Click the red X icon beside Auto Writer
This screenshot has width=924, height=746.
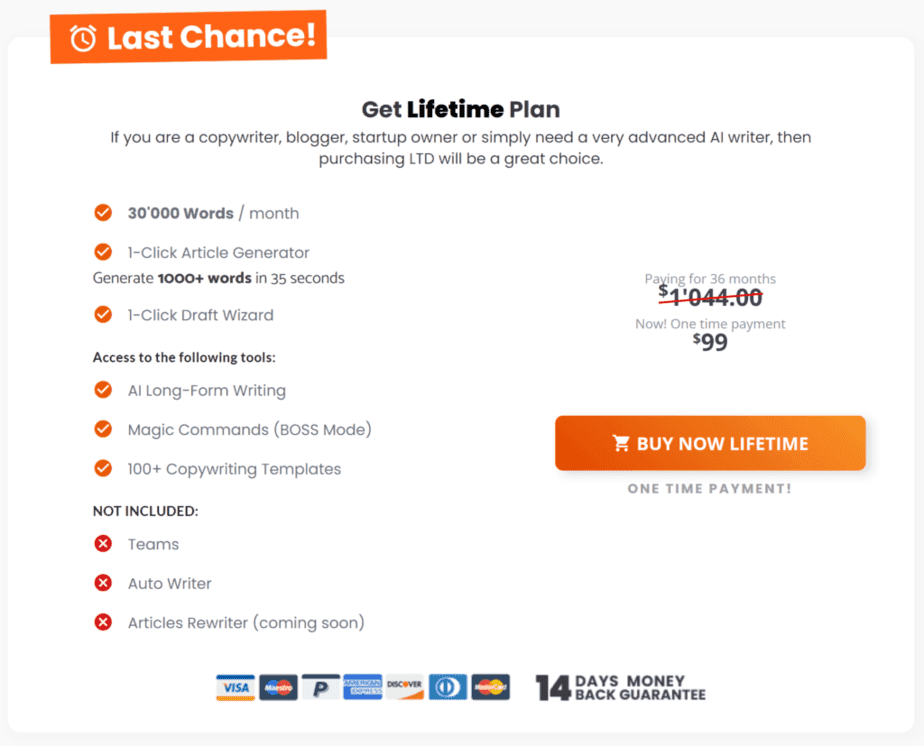tap(103, 583)
